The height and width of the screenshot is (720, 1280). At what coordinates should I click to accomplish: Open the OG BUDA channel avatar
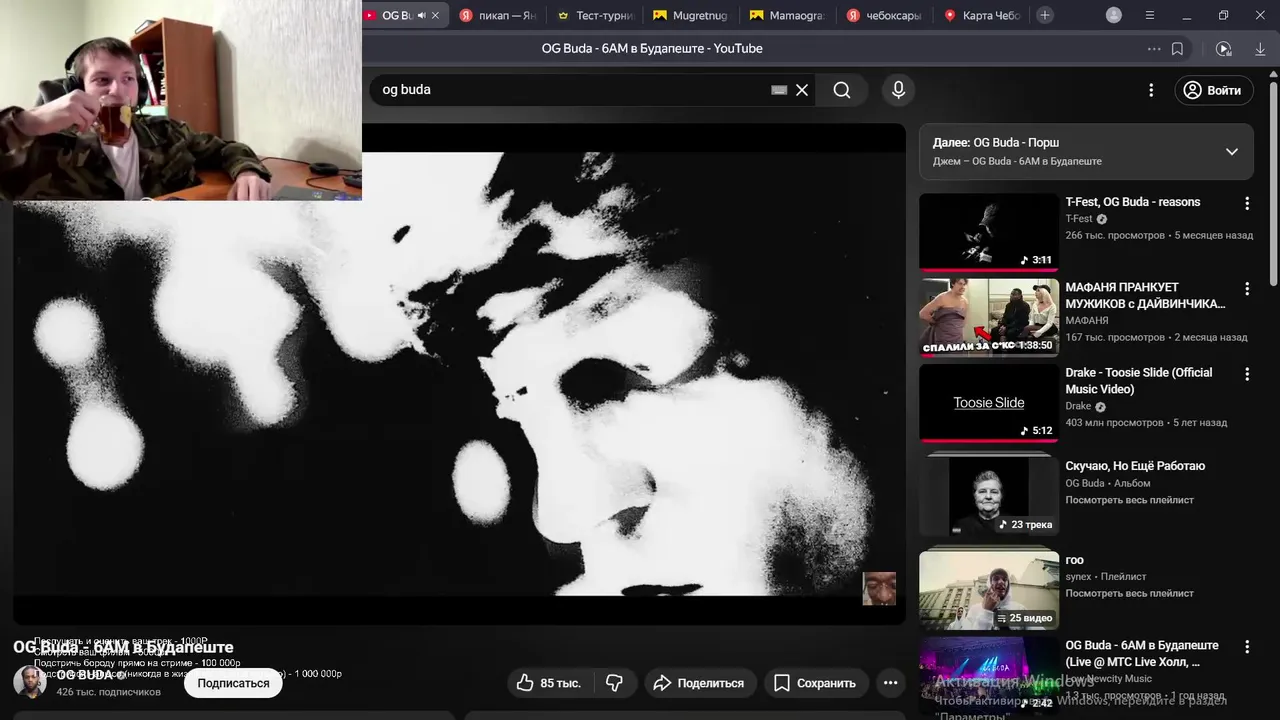(29, 682)
